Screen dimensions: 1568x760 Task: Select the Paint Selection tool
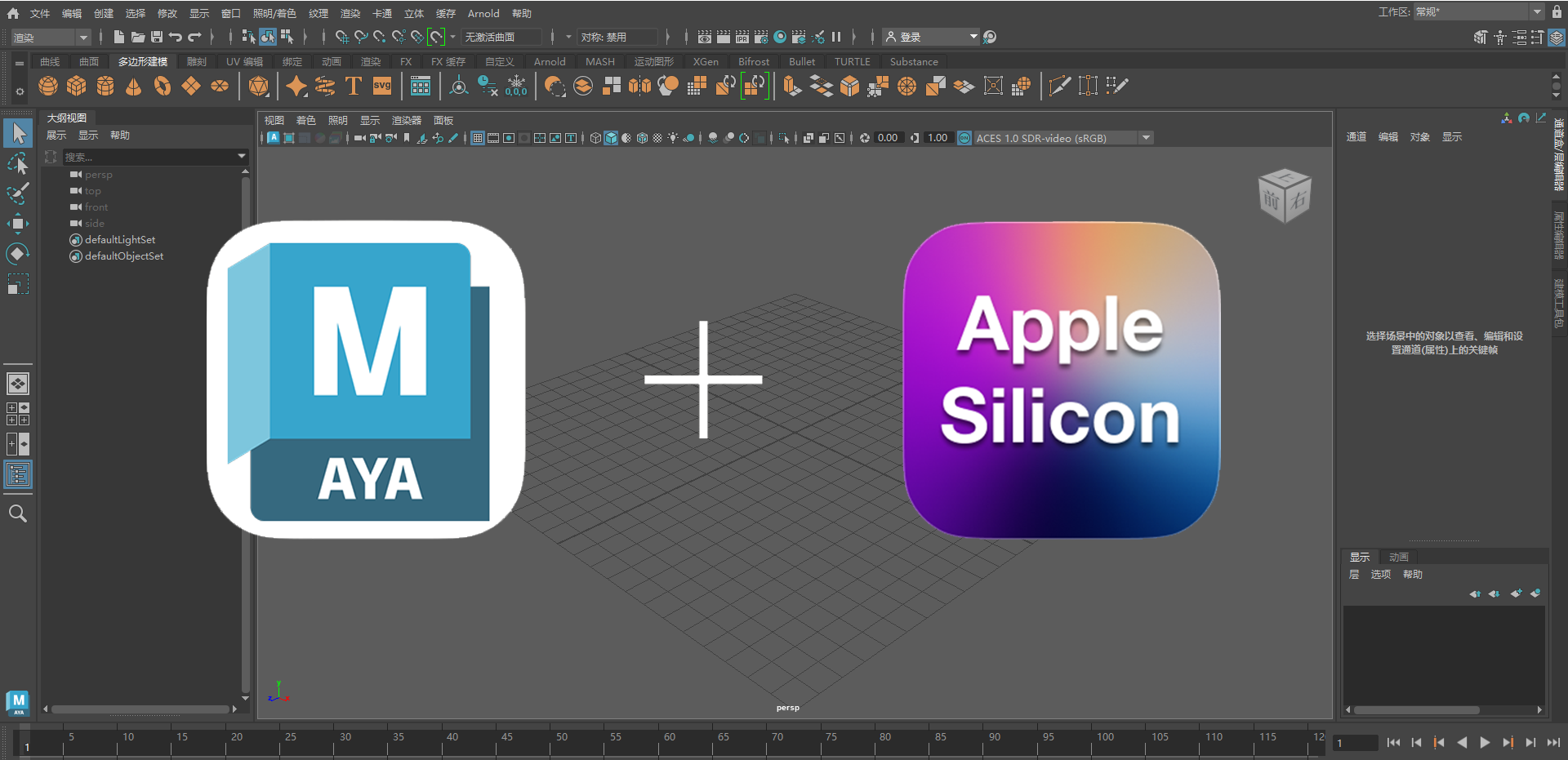[18, 193]
